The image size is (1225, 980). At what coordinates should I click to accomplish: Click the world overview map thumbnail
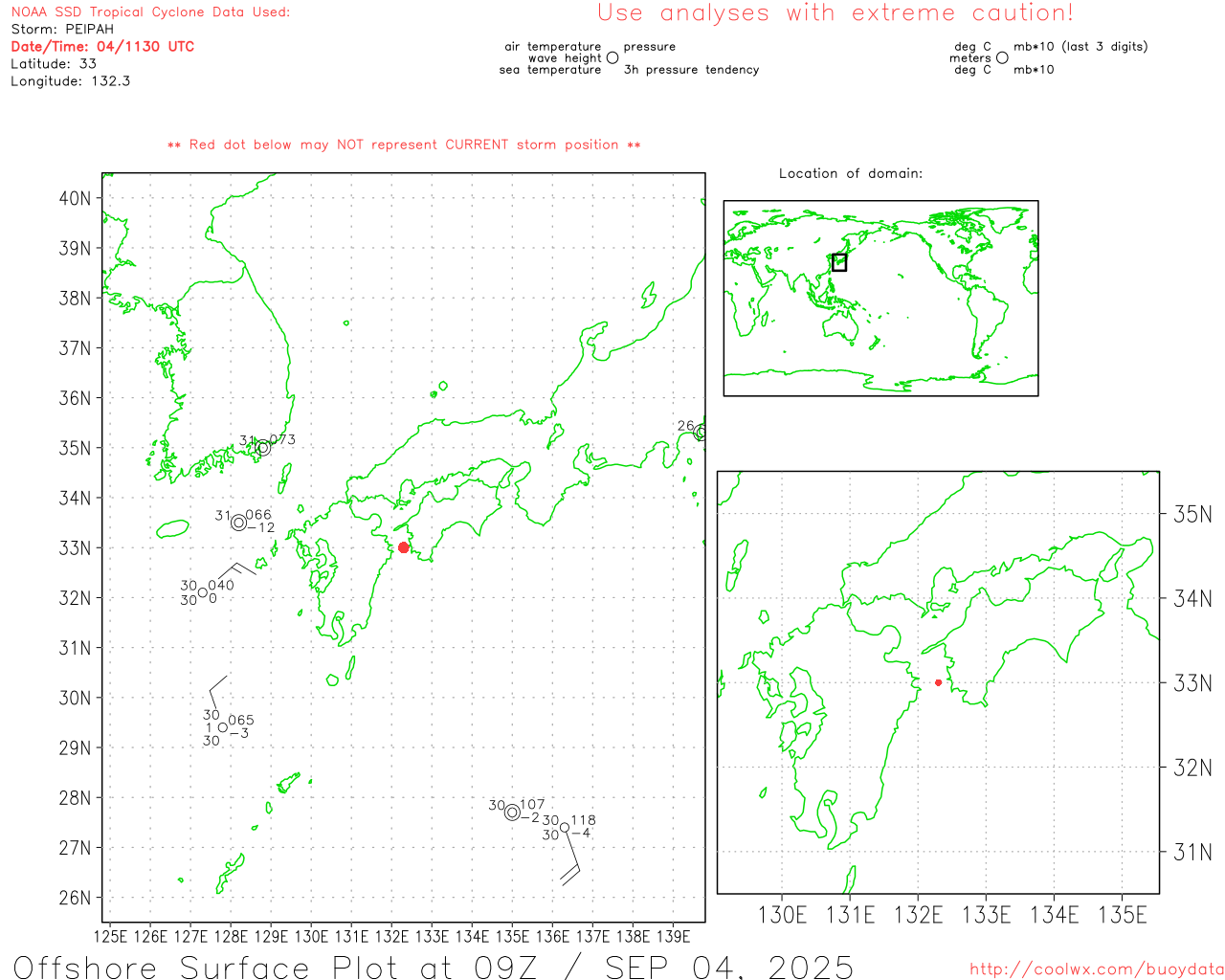click(x=880, y=299)
